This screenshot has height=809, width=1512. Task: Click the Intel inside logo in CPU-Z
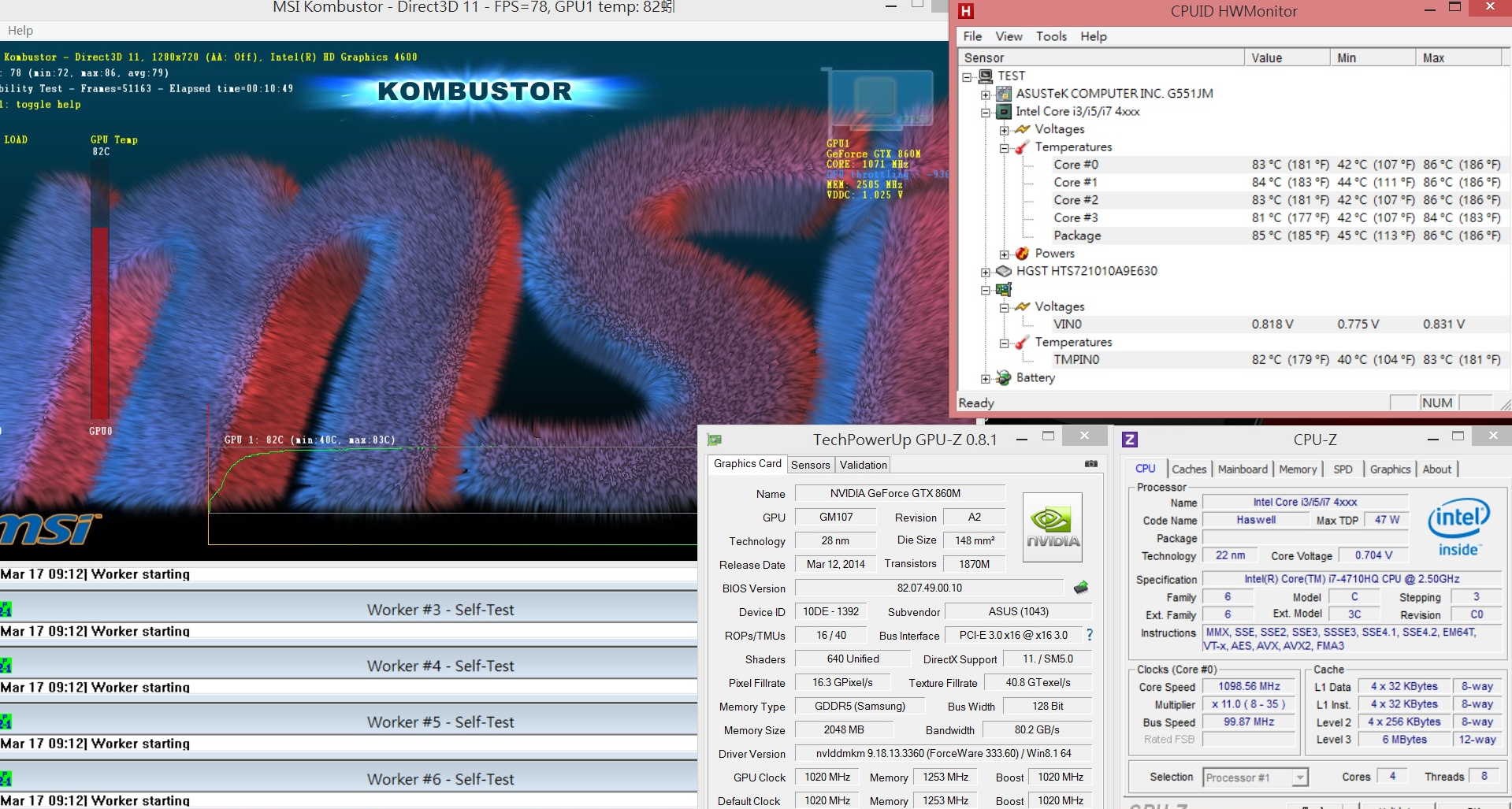point(1459,527)
